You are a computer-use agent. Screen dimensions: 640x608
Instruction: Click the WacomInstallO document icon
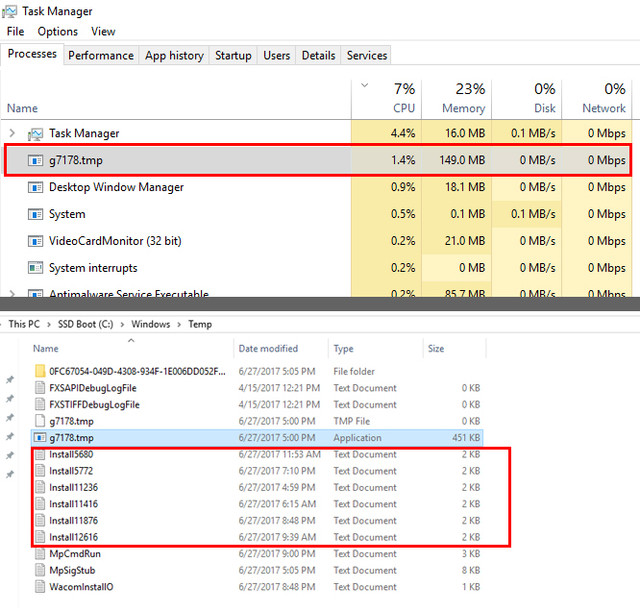[x=40, y=586]
